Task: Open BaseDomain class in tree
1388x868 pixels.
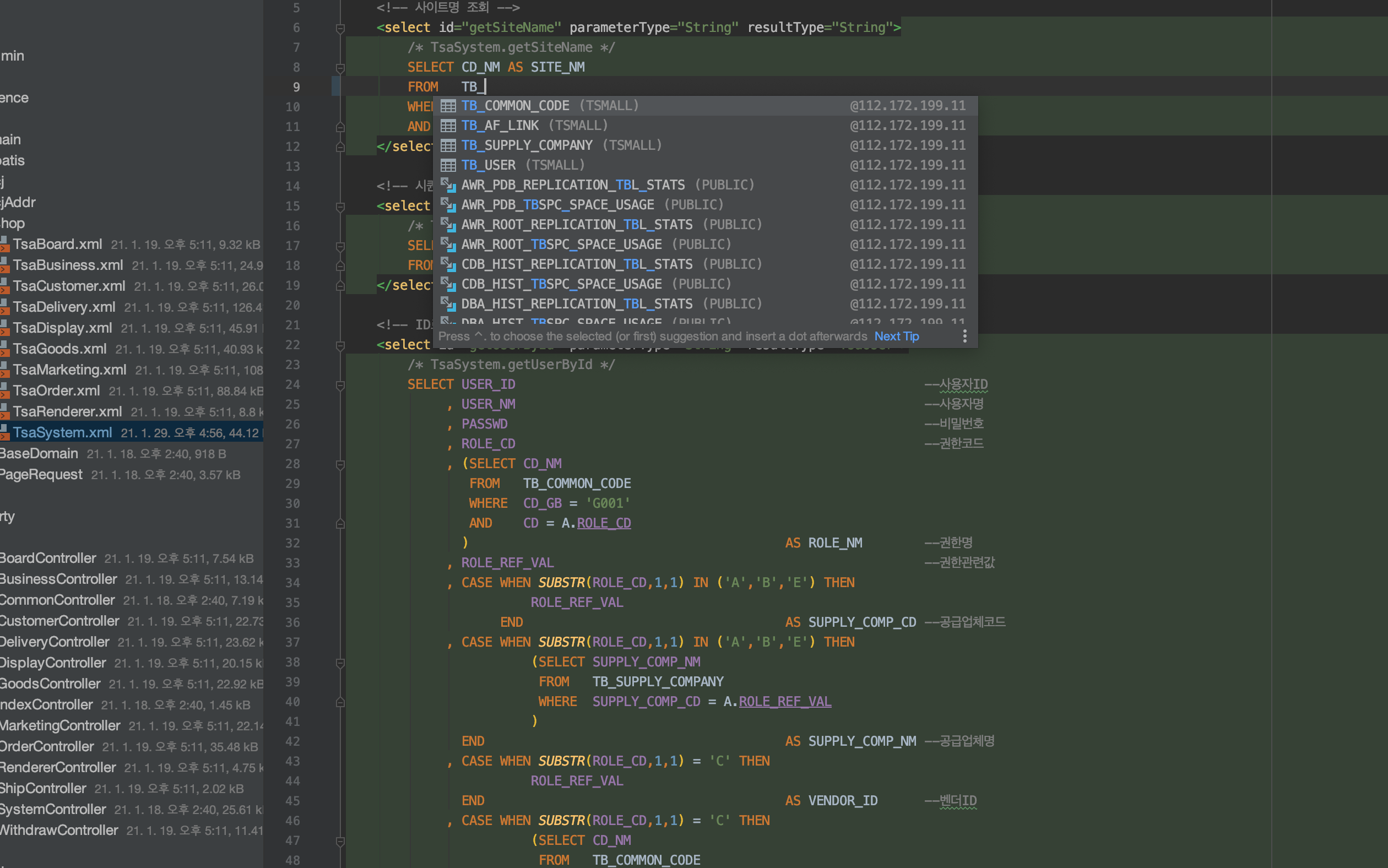Action: coord(132,454)
